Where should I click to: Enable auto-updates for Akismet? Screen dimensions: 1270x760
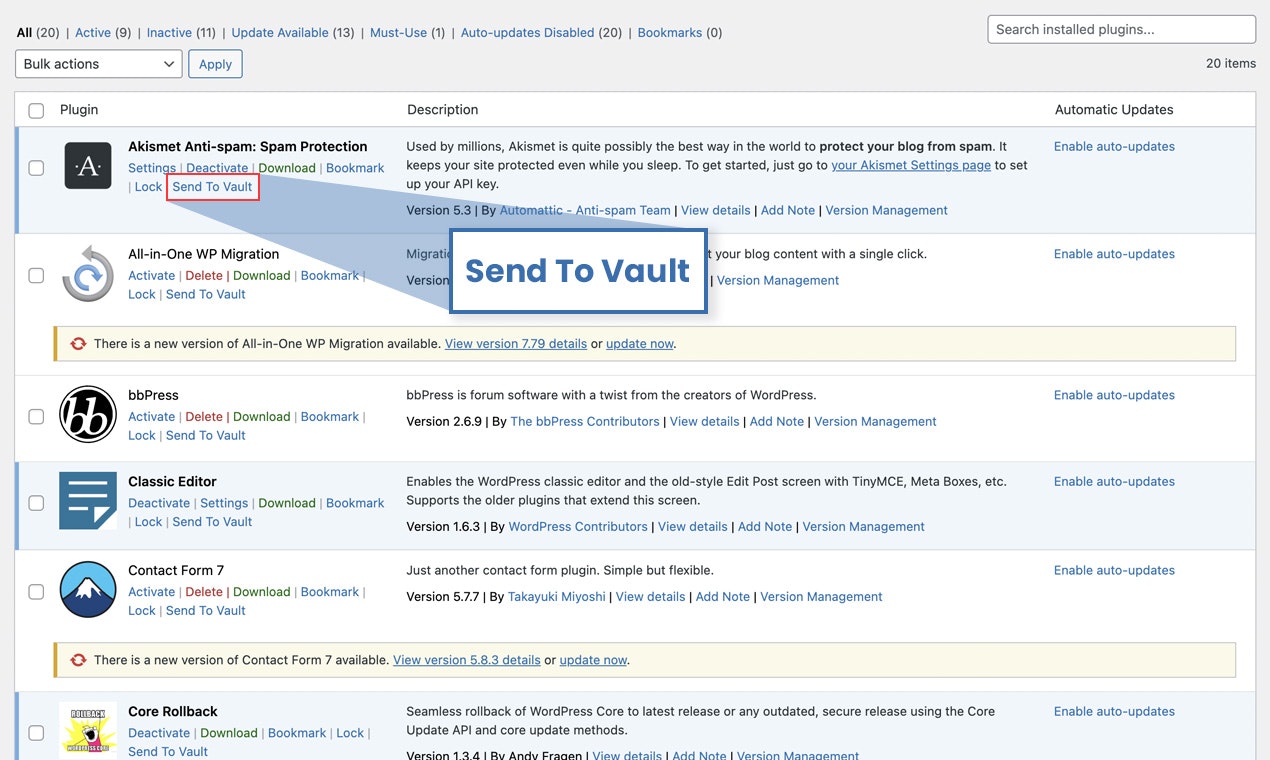1114,146
